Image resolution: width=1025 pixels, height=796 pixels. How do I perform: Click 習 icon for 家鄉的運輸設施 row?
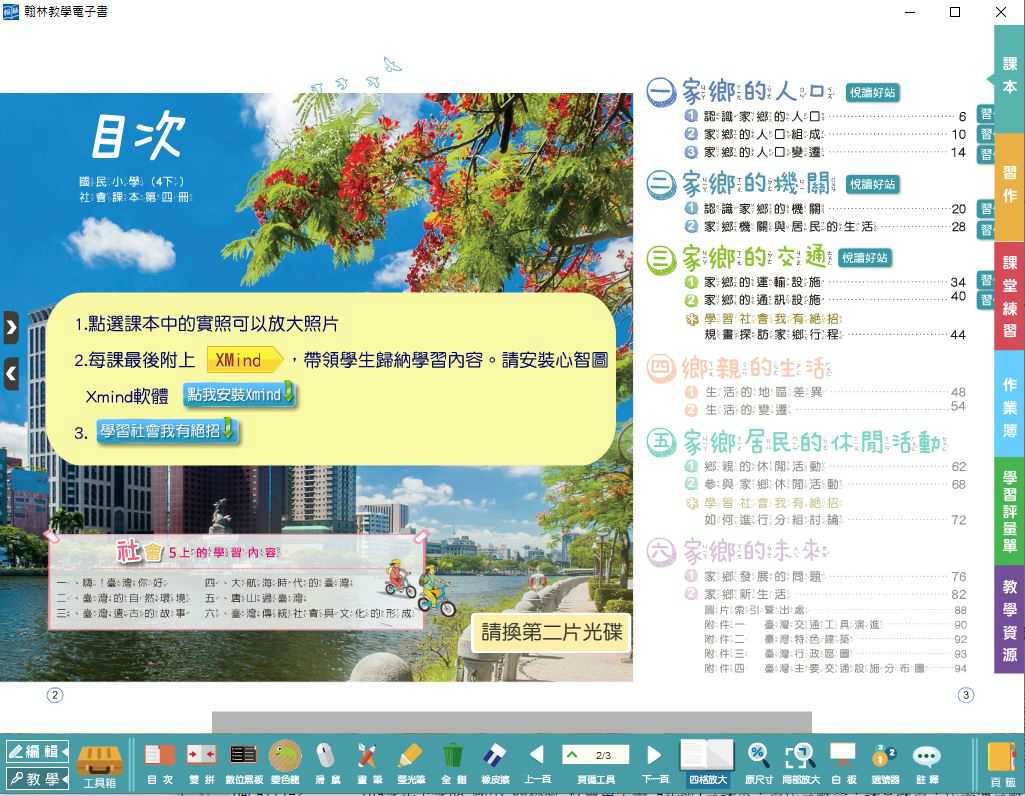(986, 280)
